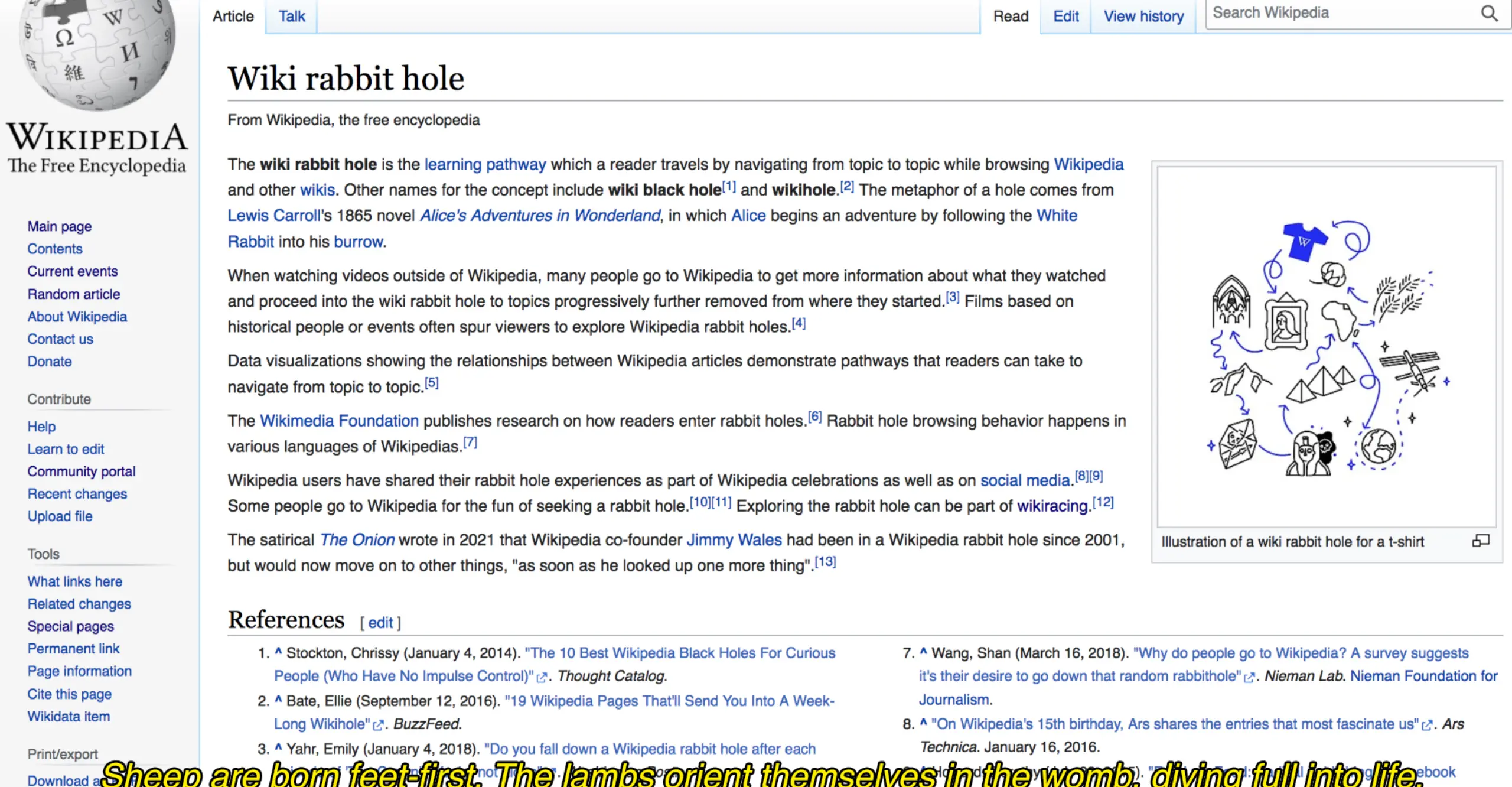Enlarge the thumbnail using the expand icon
This screenshot has width=1512, height=787.
(1481, 541)
